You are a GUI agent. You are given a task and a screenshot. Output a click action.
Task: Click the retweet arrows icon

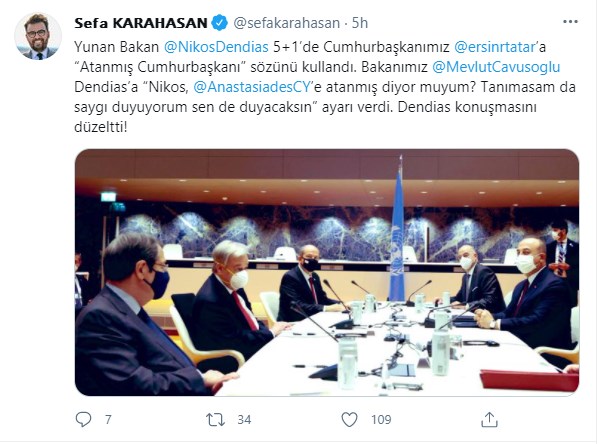click(216, 420)
